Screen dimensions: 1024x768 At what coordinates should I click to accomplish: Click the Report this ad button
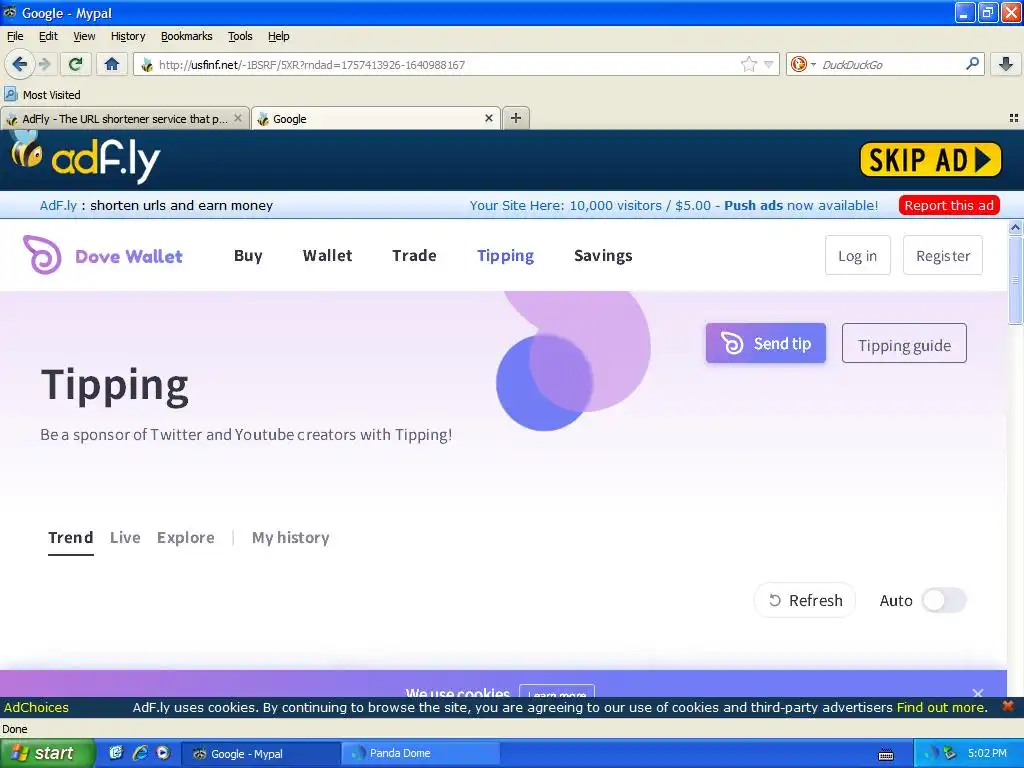point(949,205)
